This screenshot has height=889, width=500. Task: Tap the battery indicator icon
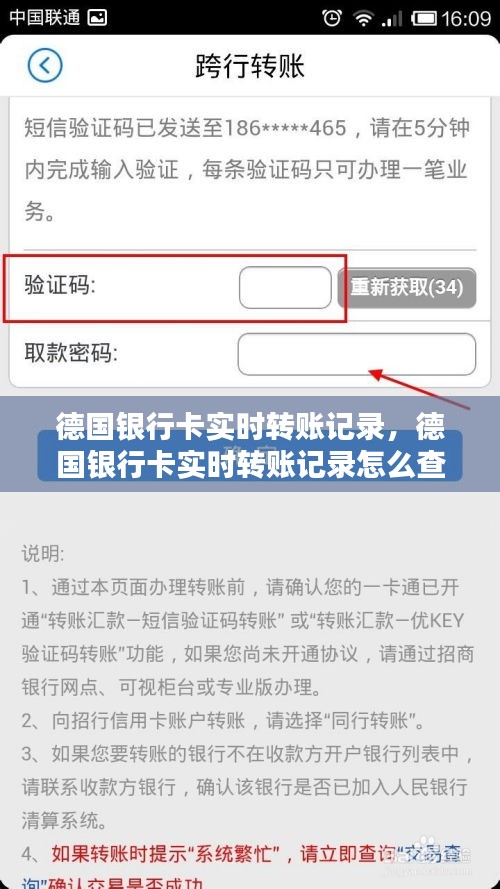(x=423, y=18)
